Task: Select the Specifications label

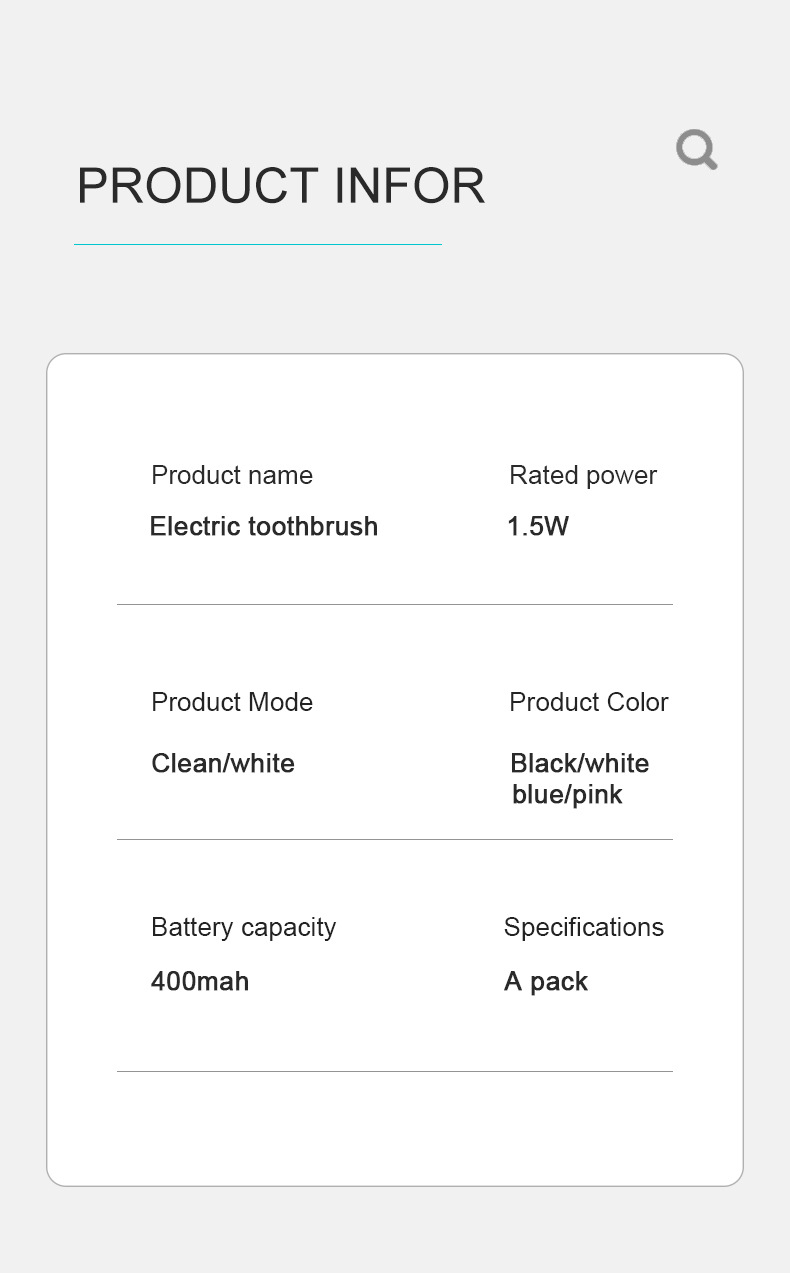Action: (584, 927)
